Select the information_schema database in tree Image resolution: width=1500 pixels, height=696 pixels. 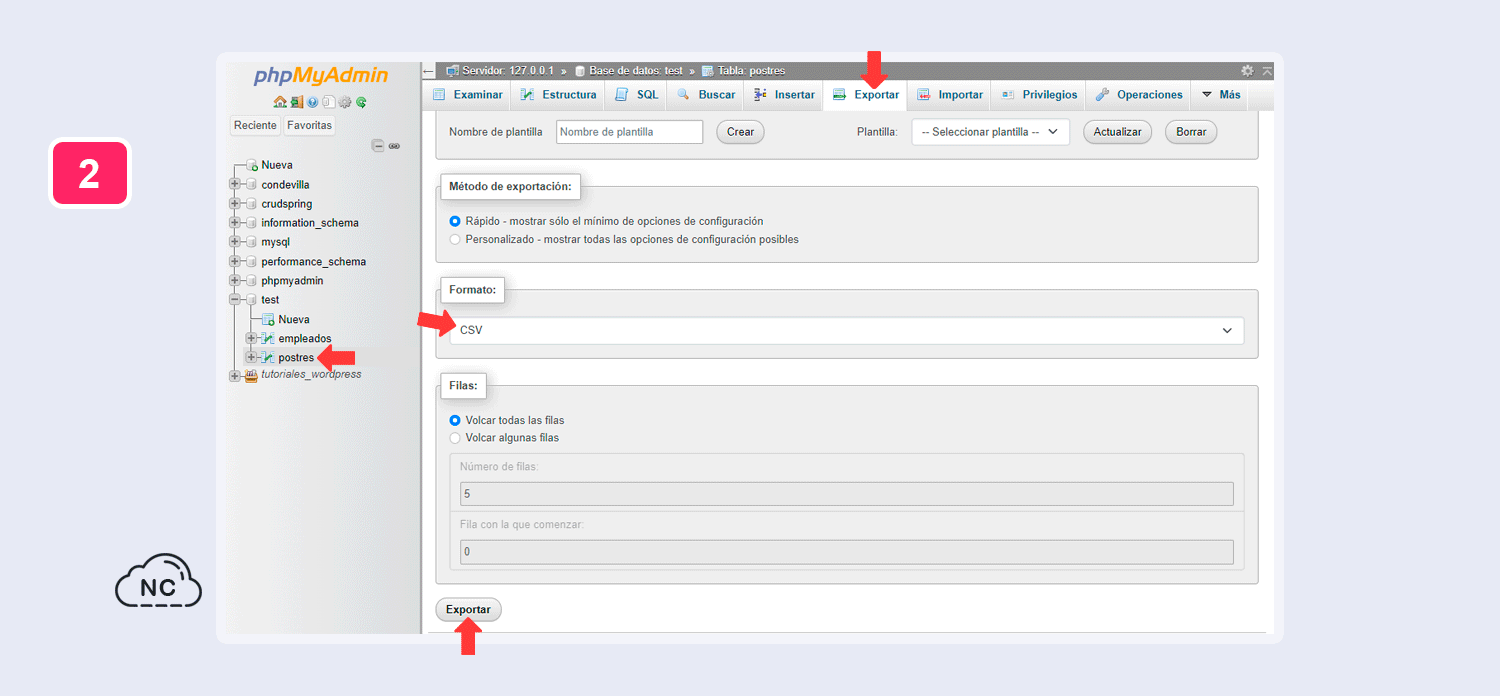pos(310,223)
